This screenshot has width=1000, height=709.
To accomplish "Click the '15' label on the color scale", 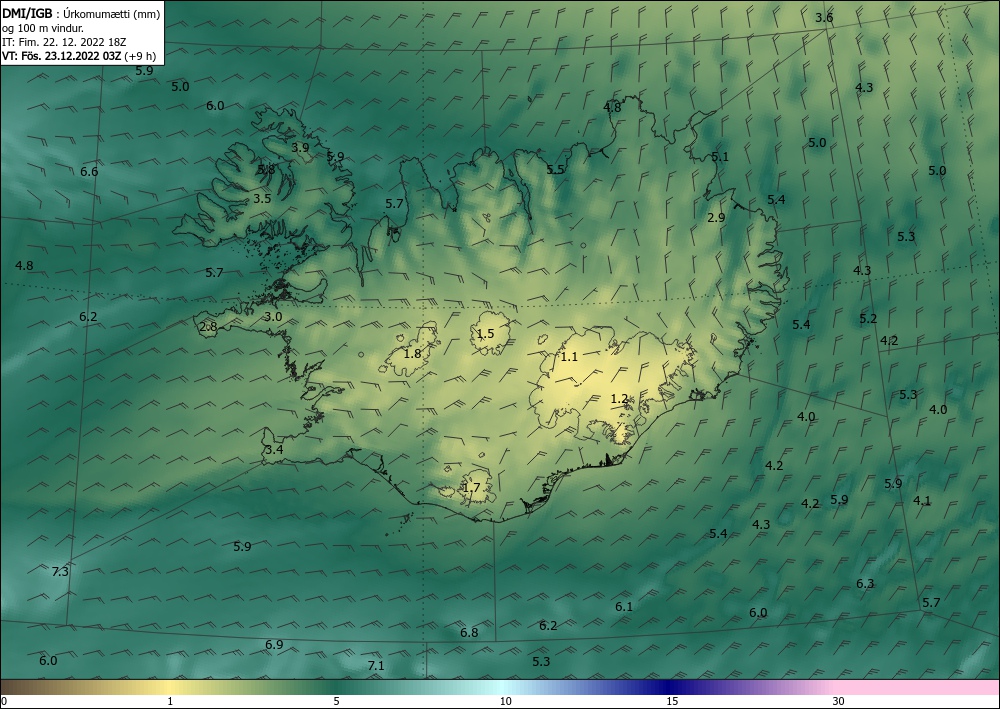I will click(x=672, y=701).
